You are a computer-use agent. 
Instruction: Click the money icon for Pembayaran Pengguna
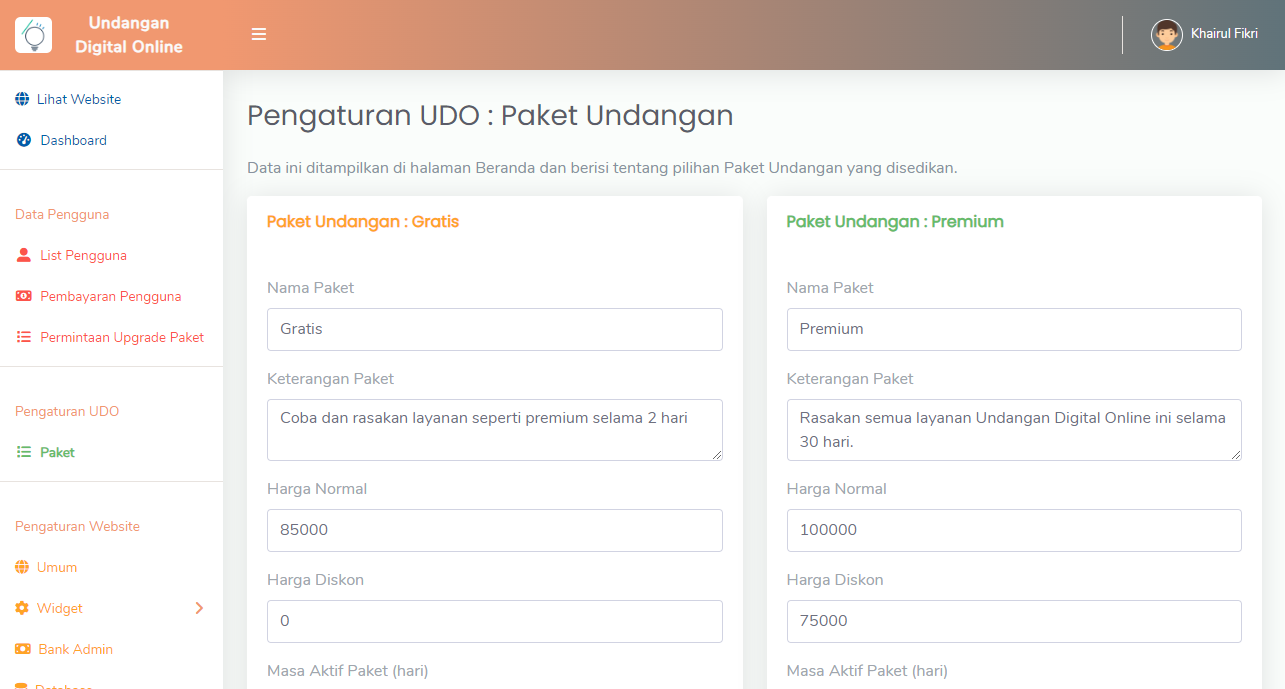24,296
